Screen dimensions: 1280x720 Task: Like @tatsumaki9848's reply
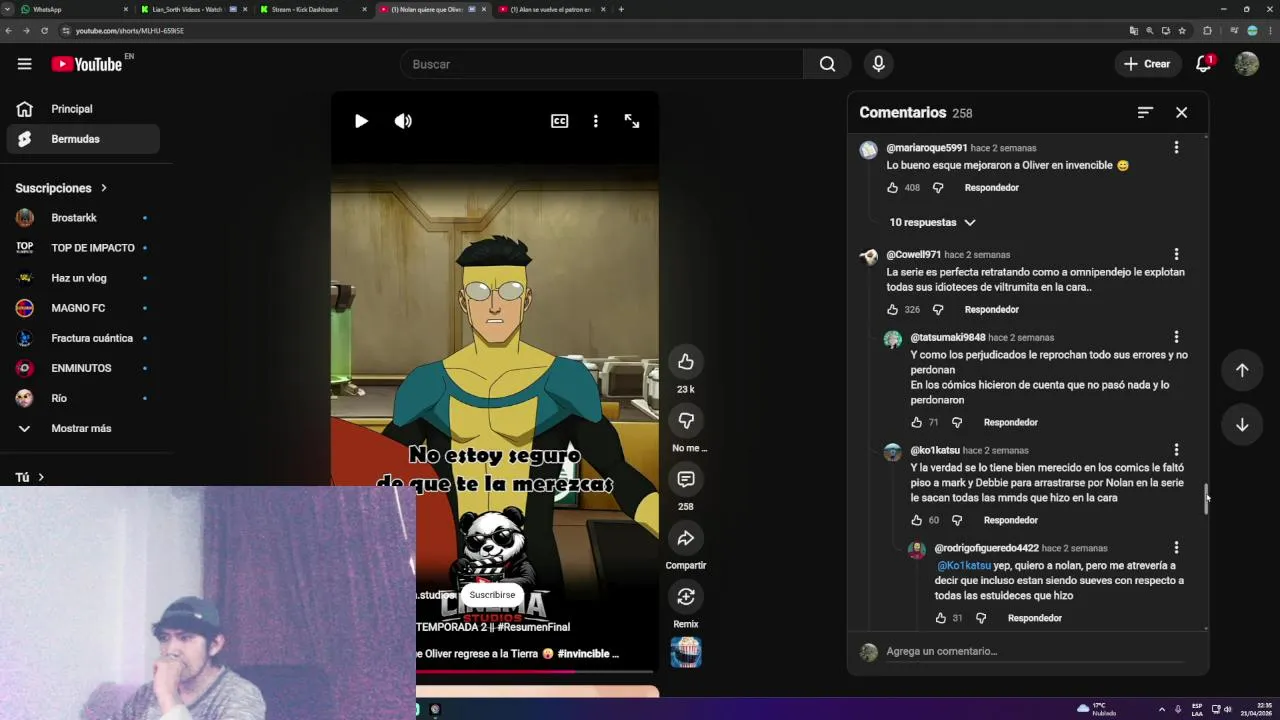[916, 422]
